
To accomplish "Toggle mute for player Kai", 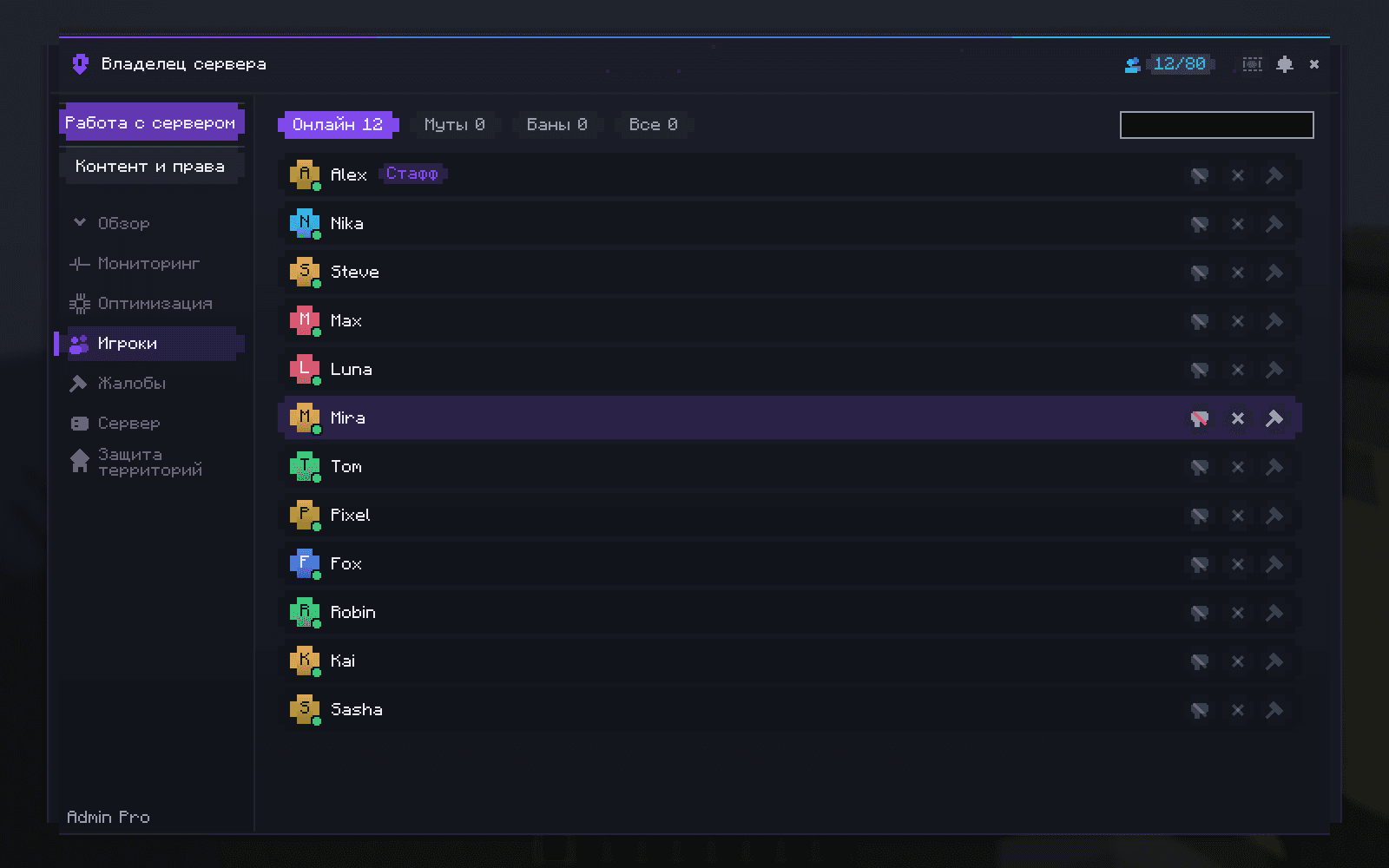I will (1199, 661).
